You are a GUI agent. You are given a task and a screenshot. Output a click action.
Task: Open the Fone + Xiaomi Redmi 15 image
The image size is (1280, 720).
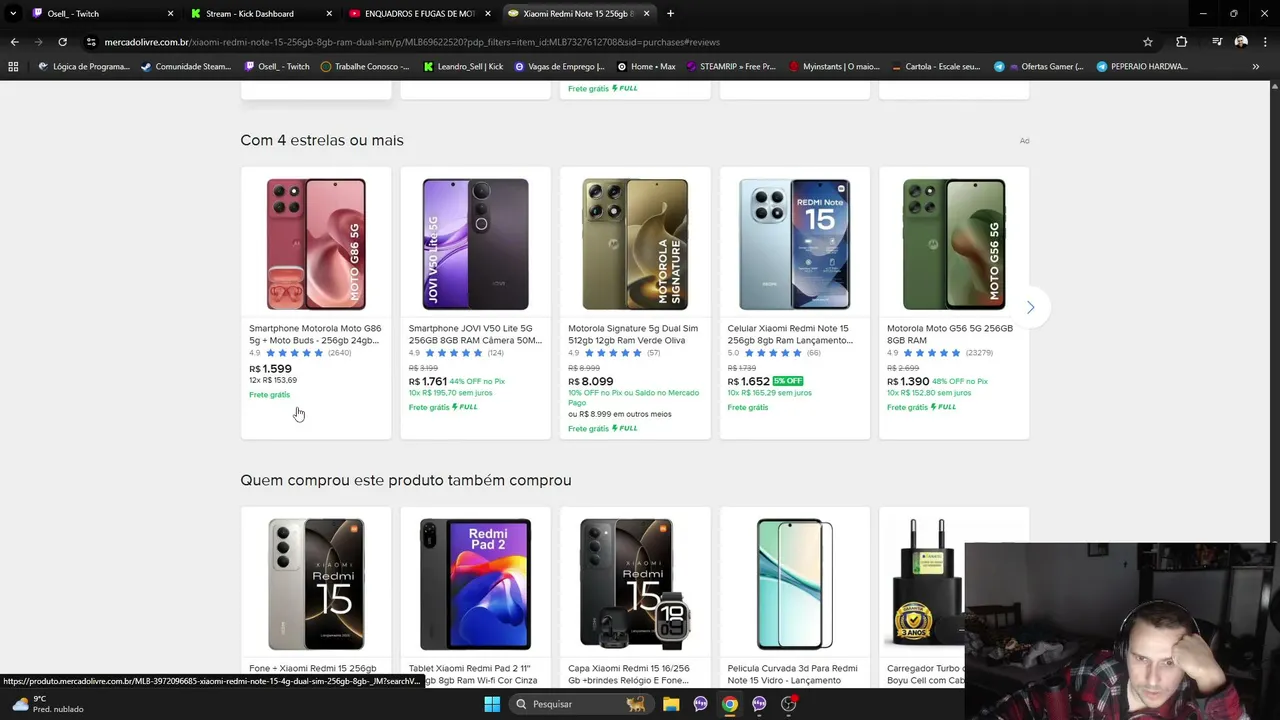[x=316, y=584]
